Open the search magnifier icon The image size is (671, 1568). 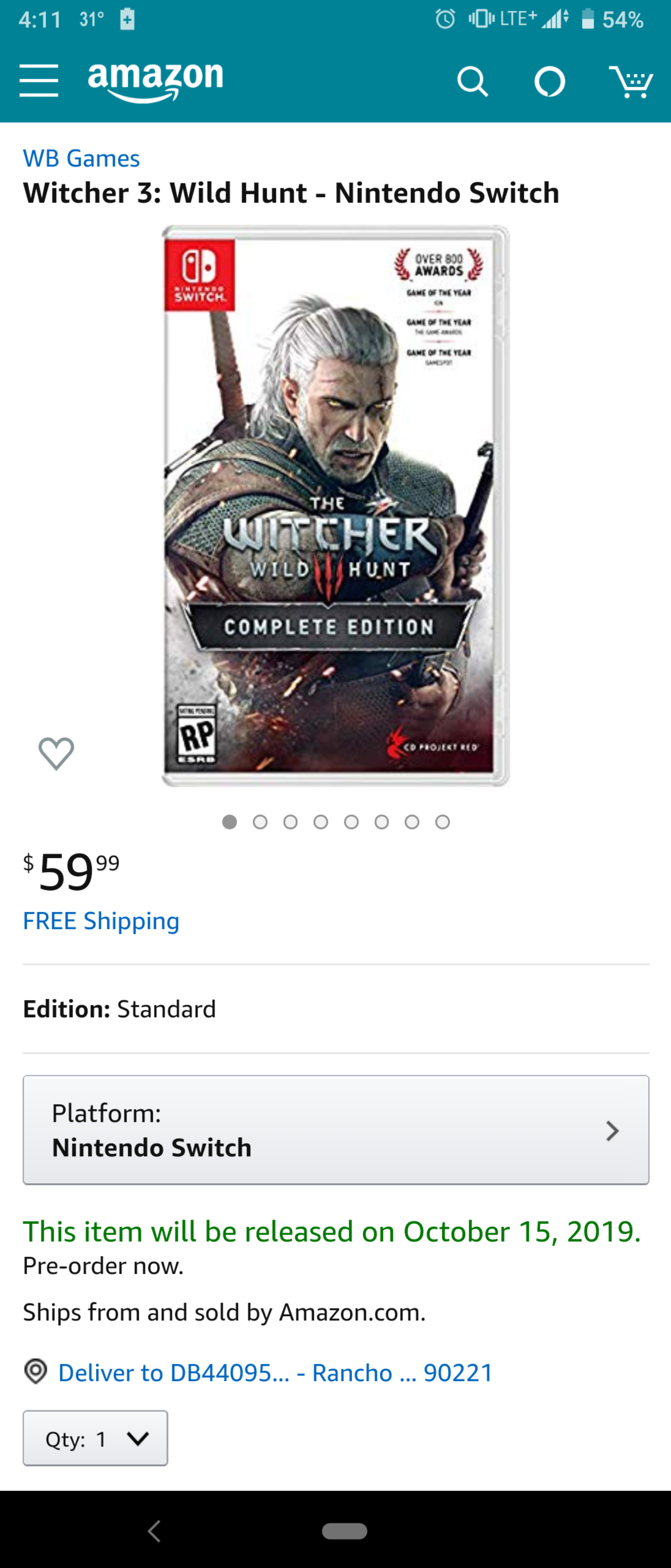click(473, 82)
